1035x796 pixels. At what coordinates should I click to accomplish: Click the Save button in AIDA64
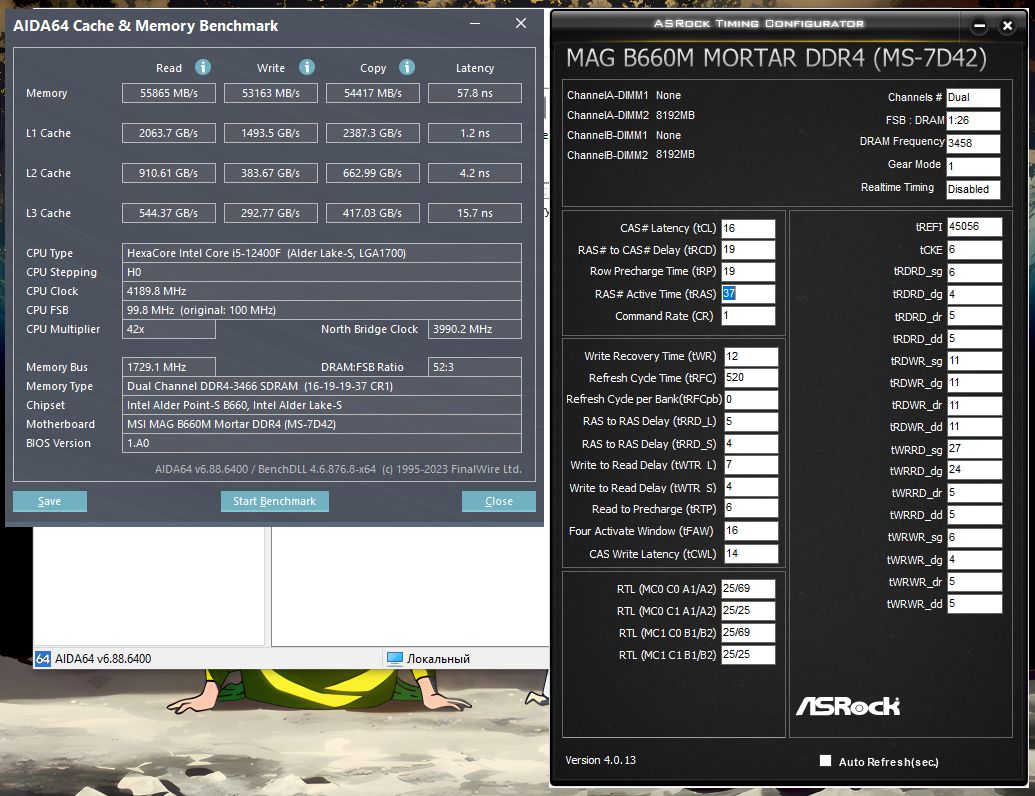tap(50, 502)
